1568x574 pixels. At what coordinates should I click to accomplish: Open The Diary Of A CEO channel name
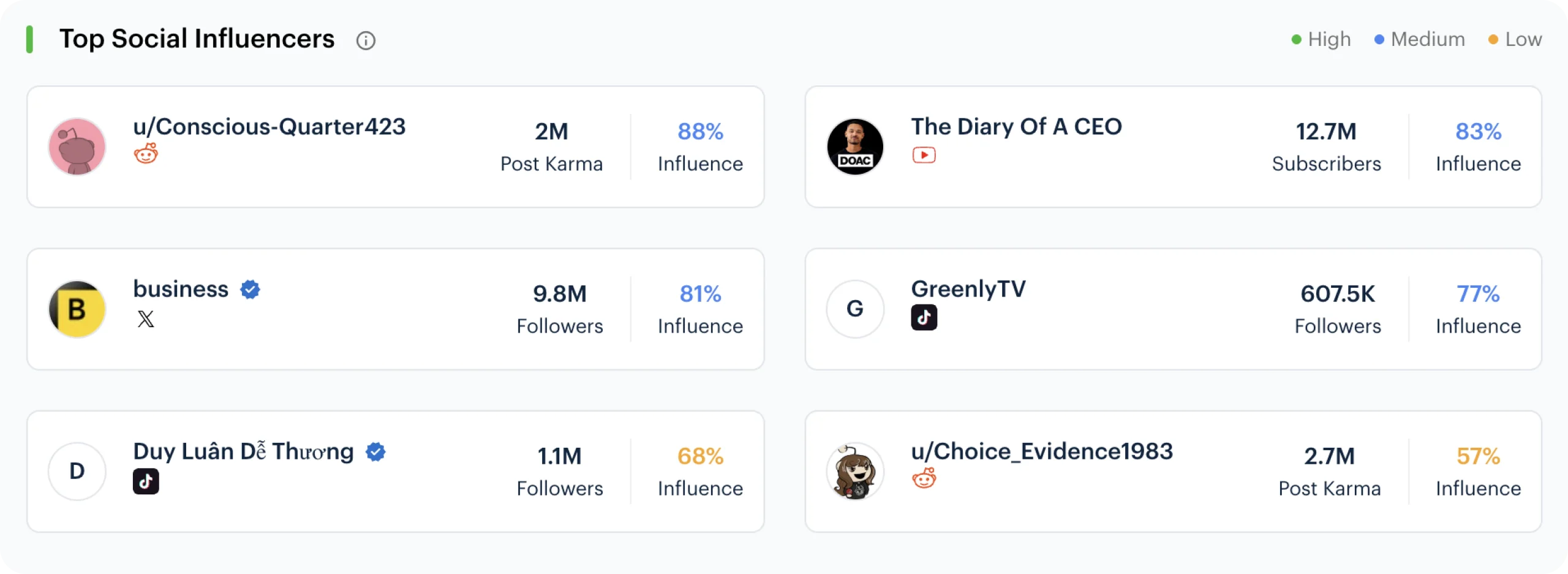(1016, 127)
